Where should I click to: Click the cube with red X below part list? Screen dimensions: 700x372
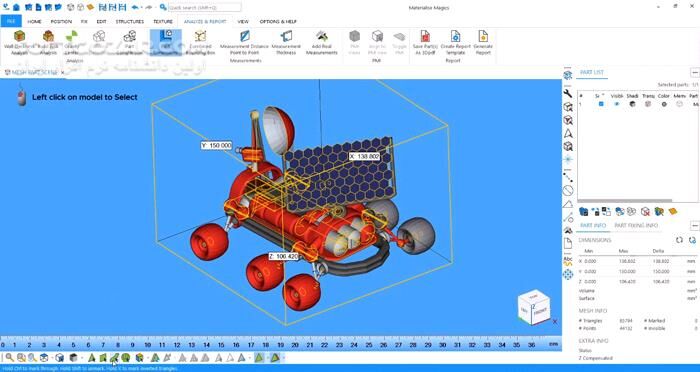645,211
